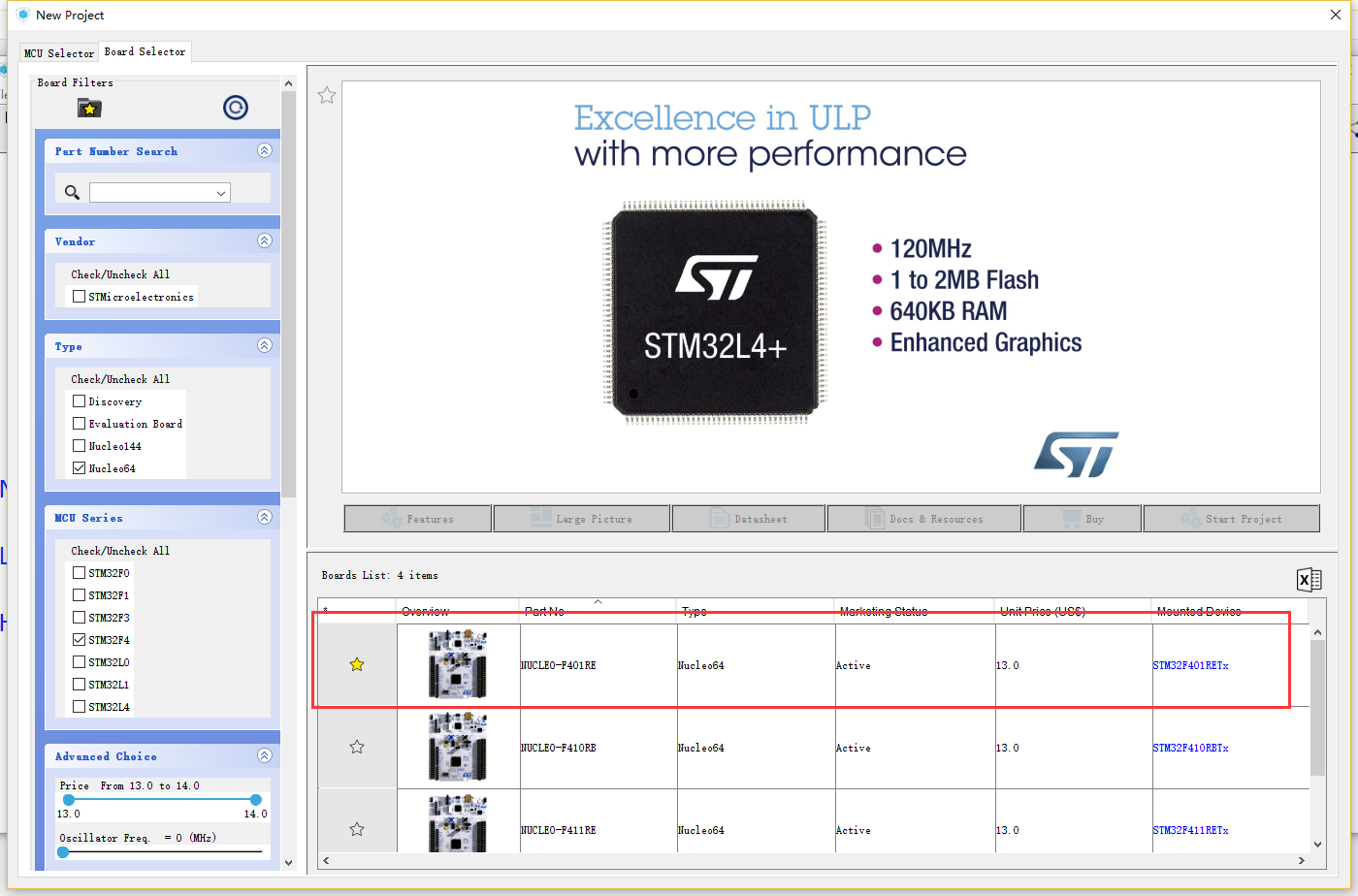1358x896 pixels.
Task: Open the STM32F410RBTx mounted device link
Action: point(1190,748)
